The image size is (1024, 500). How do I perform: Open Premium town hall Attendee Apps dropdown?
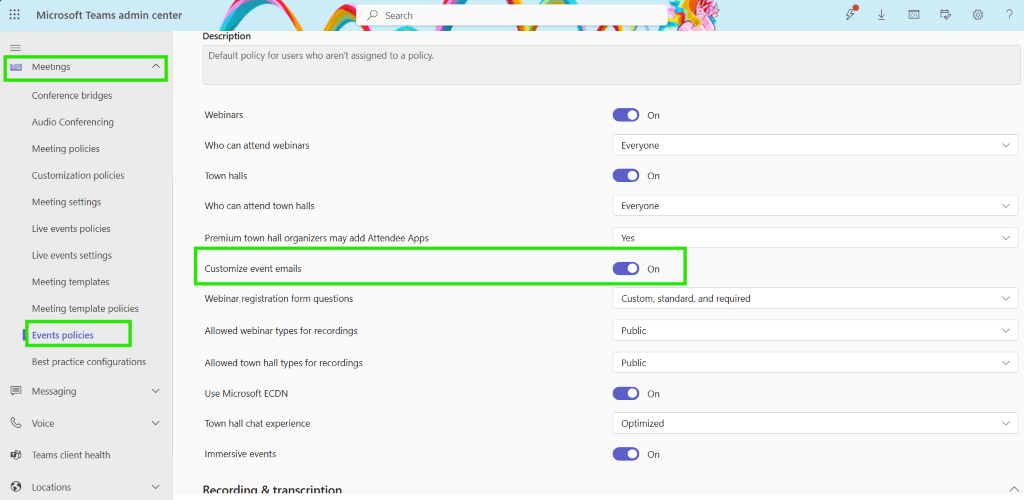click(x=815, y=238)
